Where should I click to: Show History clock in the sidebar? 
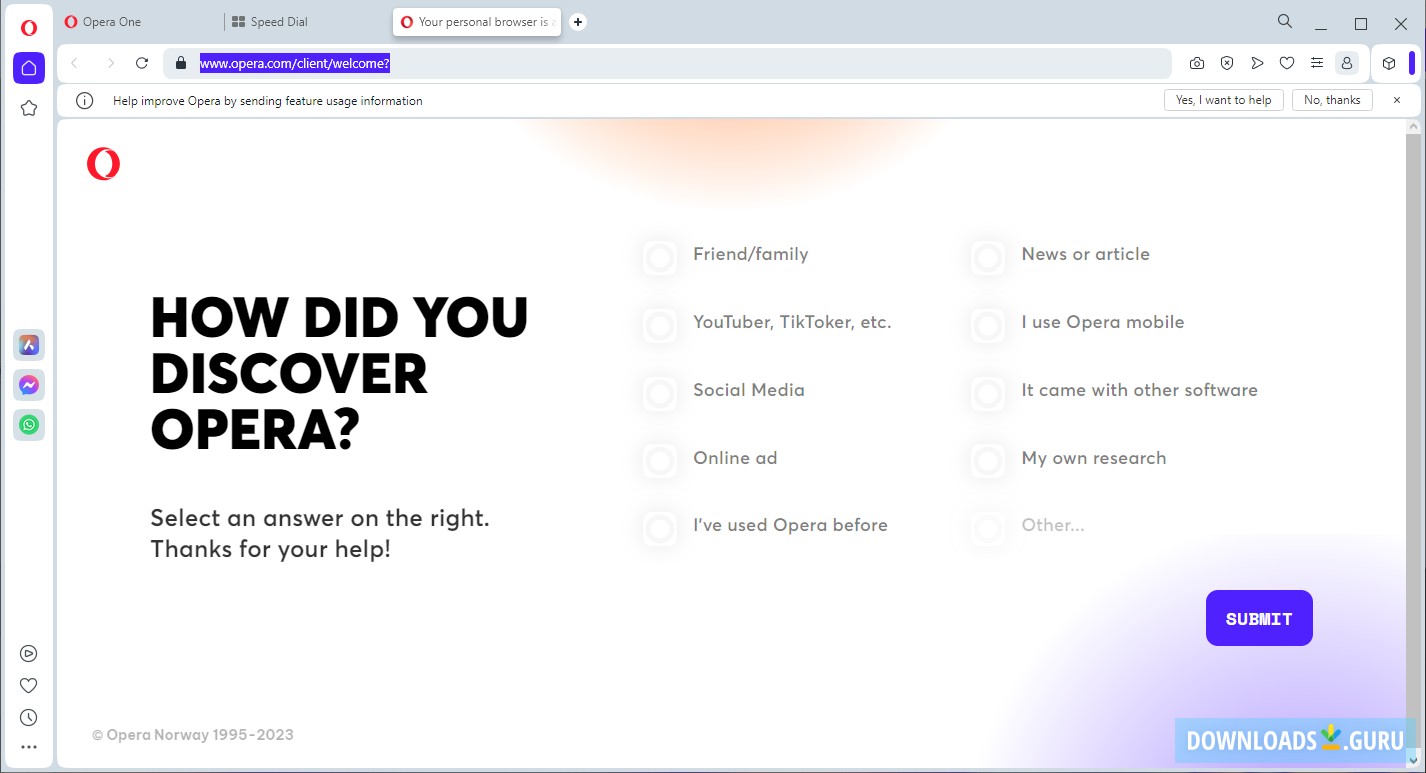[29, 718]
